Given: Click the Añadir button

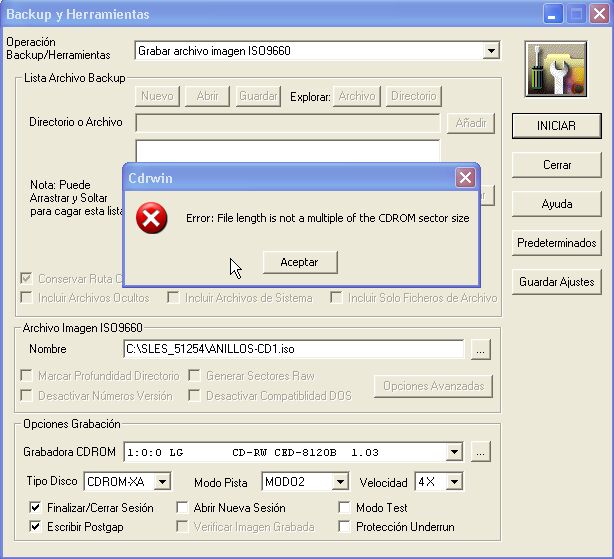Looking at the screenshot, I should 471,123.
